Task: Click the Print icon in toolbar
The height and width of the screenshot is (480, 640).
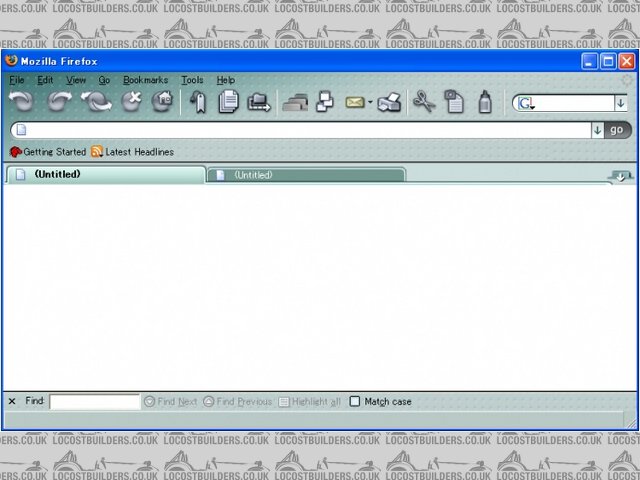Action: pyautogui.click(x=390, y=102)
